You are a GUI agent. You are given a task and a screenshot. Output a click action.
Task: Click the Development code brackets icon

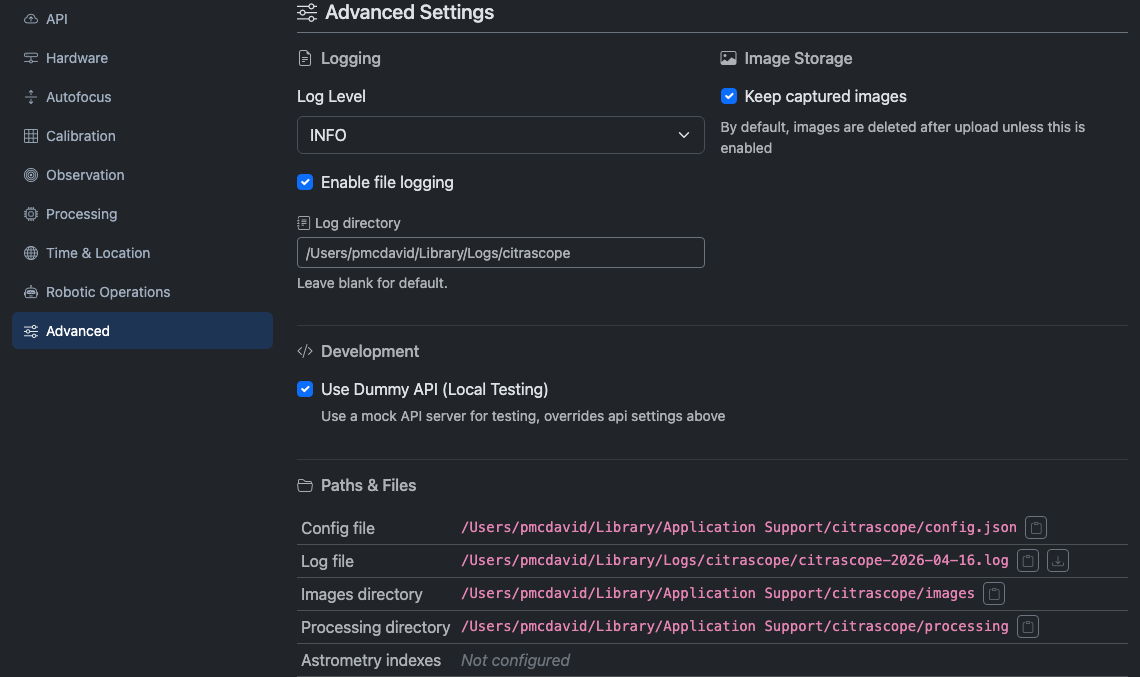pos(305,351)
